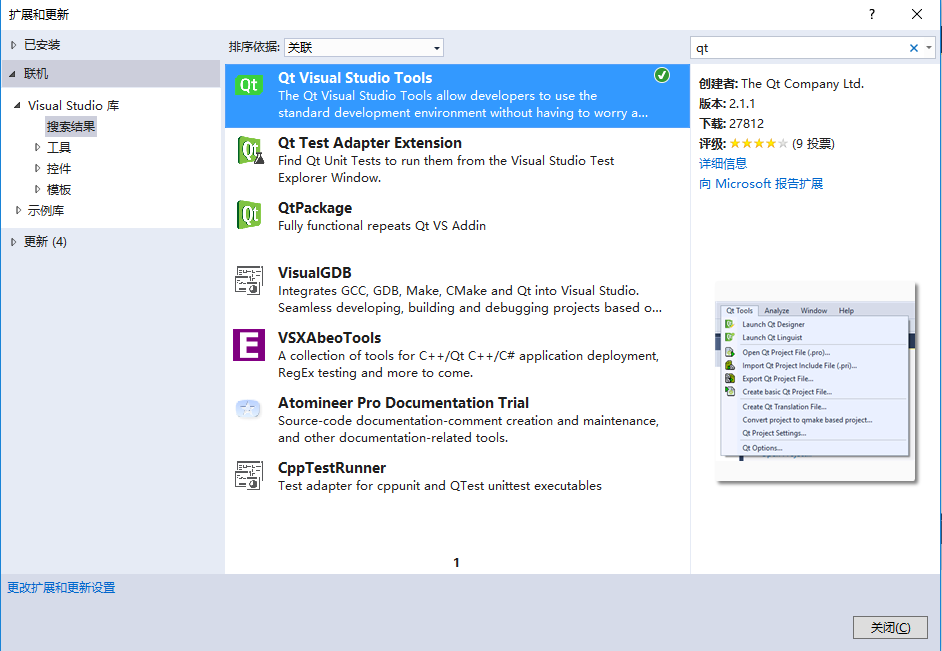
Task: Click the Atomineer Pro Documentation icon
Action: tap(248, 410)
